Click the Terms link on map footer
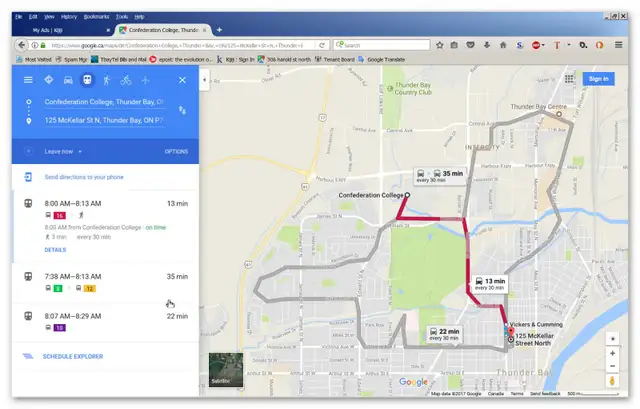This screenshot has width=640, height=409. coord(516,393)
